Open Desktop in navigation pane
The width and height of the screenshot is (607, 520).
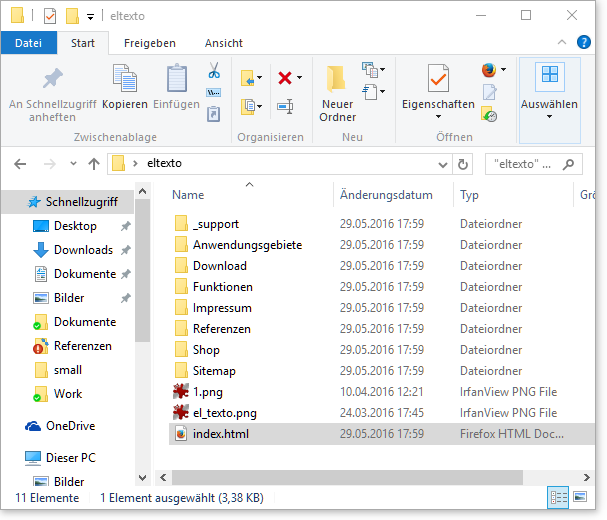click(75, 226)
